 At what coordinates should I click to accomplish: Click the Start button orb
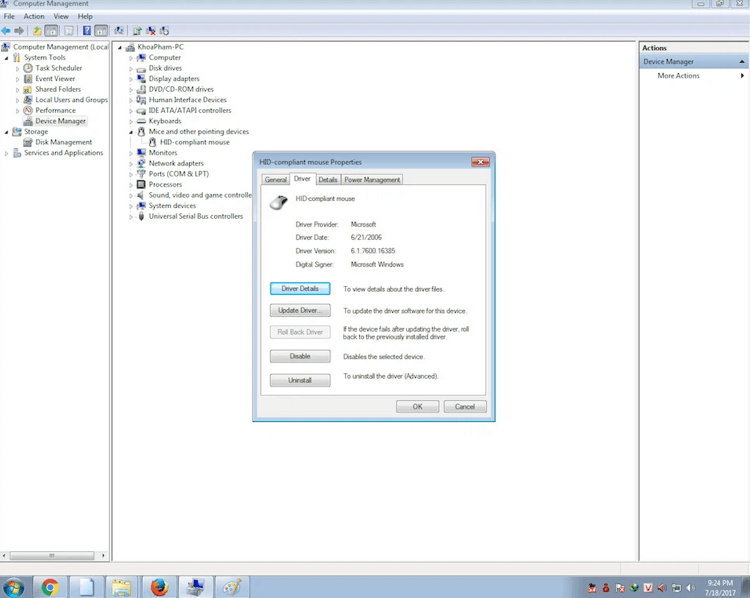pos(13,587)
